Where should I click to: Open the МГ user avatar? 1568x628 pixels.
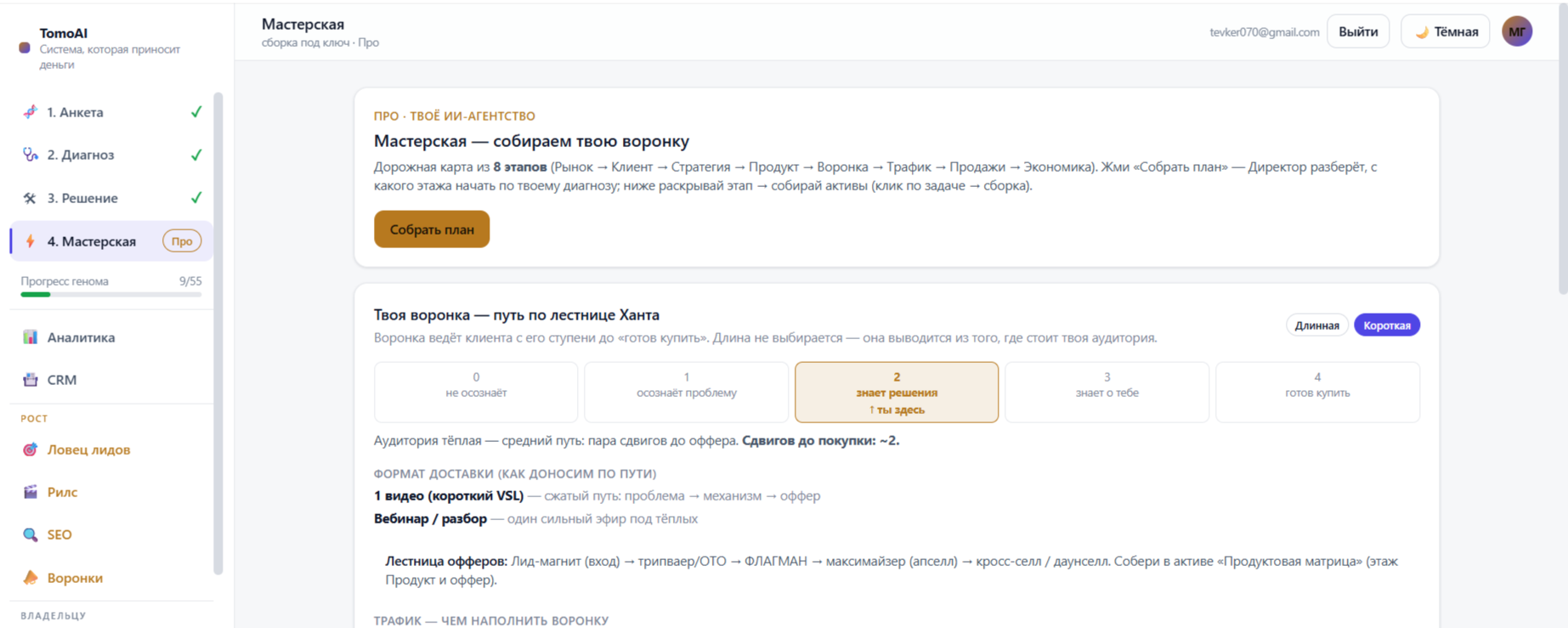[1517, 31]
